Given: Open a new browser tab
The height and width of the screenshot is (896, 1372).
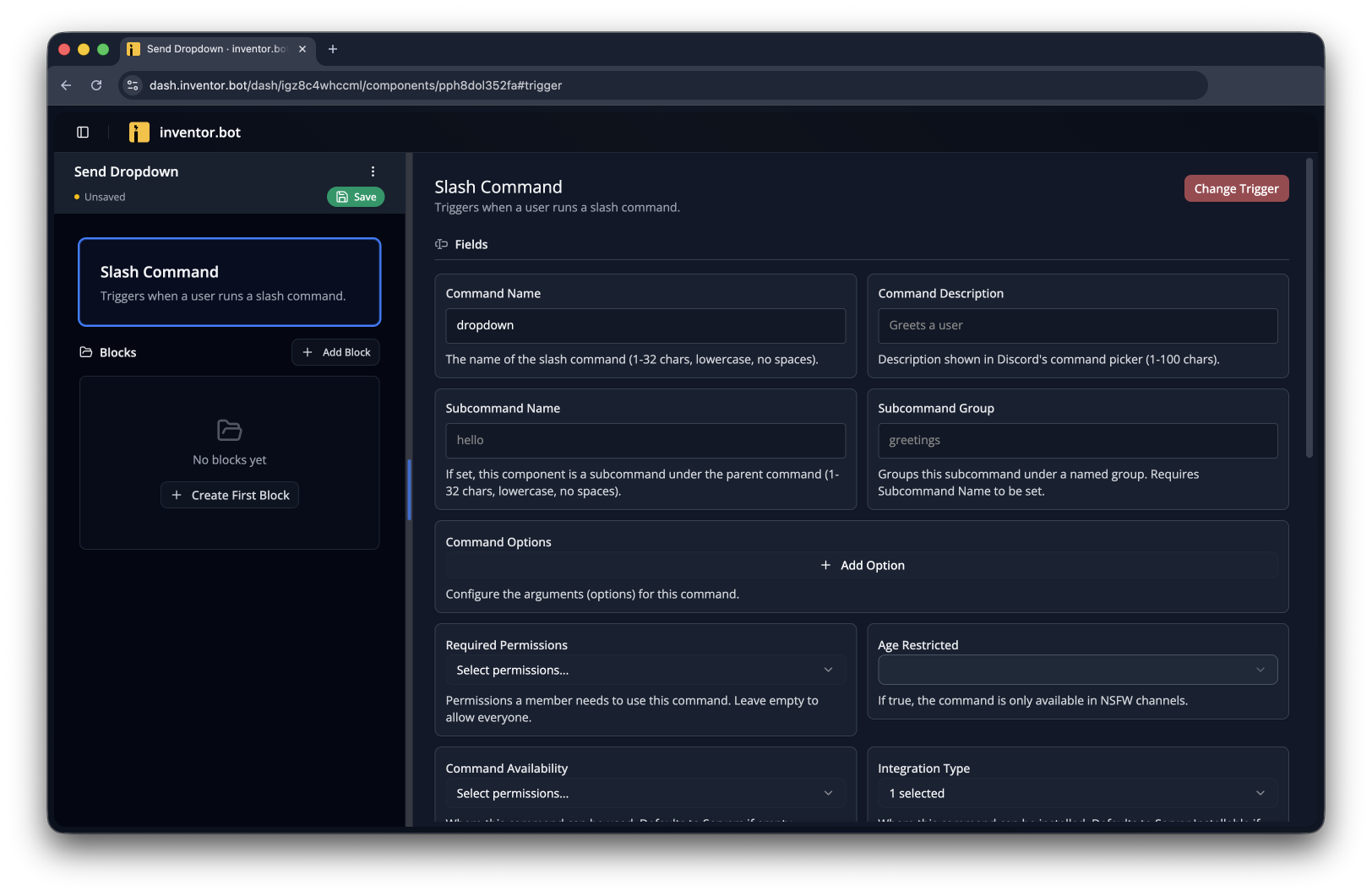Looking at the screenshot, I should pos(333,49).
